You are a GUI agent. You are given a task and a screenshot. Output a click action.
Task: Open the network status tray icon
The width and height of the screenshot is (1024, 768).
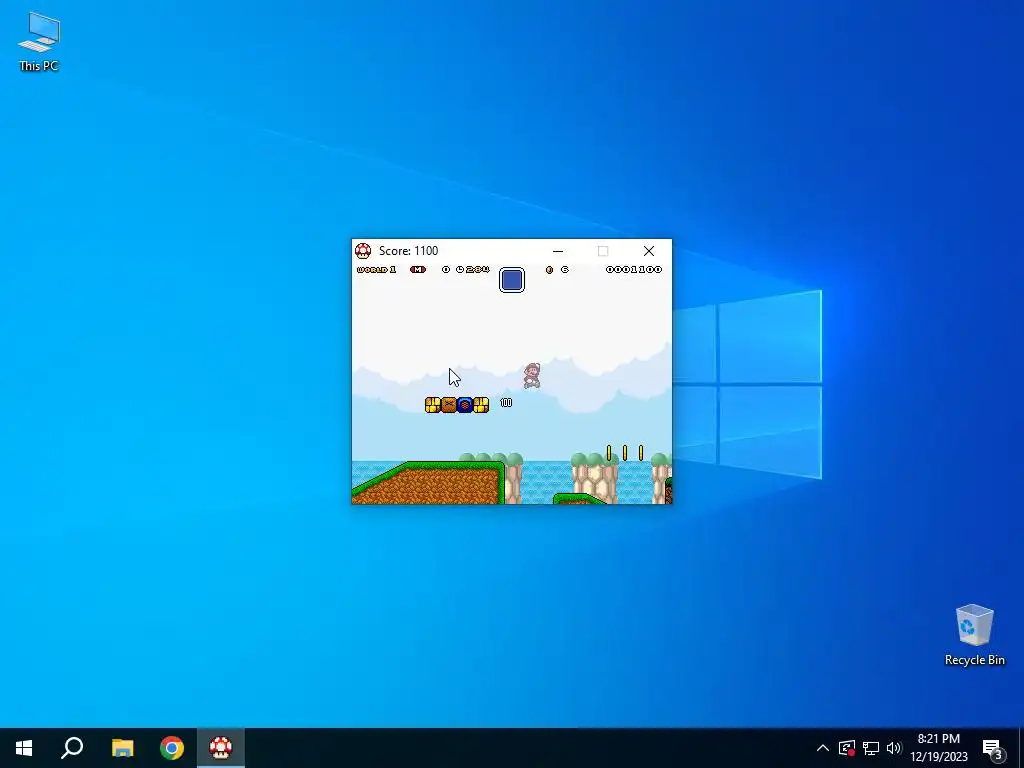[x=871, y=748]
